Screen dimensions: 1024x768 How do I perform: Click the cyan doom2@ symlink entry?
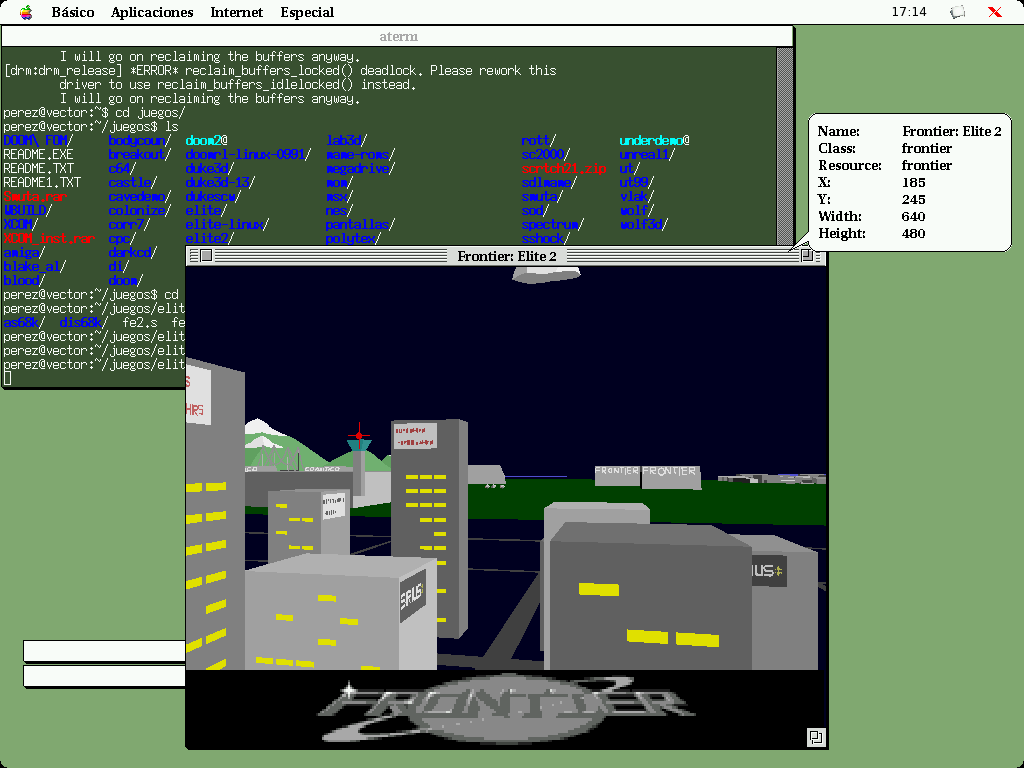(x=206, y=140)
